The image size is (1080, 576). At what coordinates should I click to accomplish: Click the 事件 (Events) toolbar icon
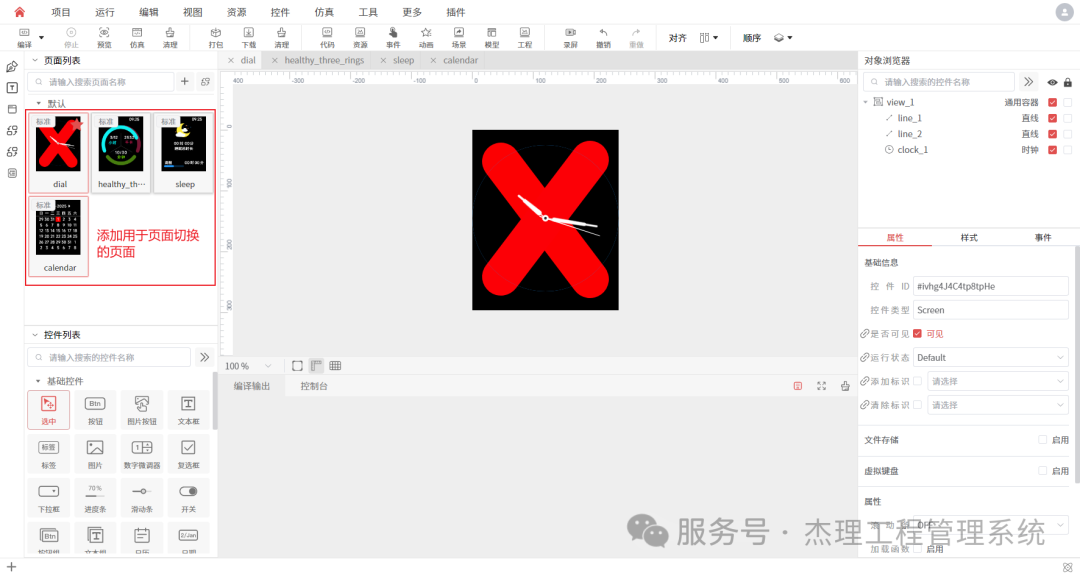tap(392, 37)
